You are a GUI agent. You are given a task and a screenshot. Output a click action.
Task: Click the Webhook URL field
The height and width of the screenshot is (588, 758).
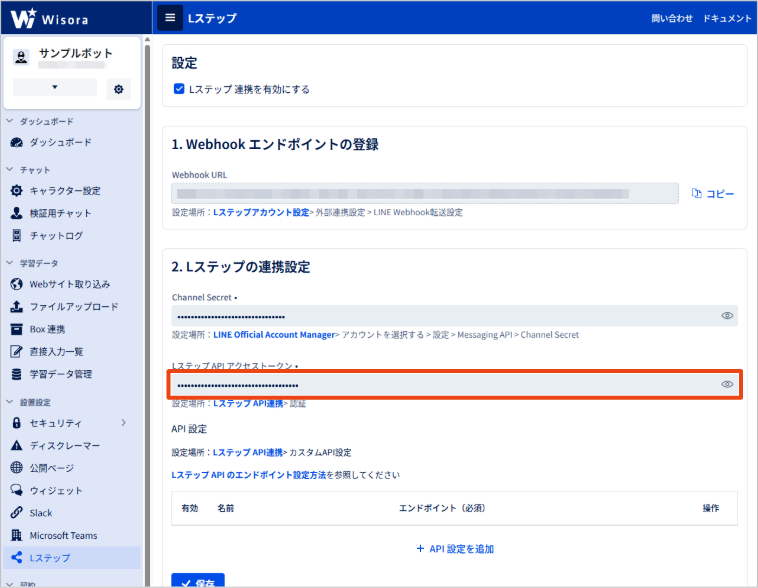(x=425, y=193)
